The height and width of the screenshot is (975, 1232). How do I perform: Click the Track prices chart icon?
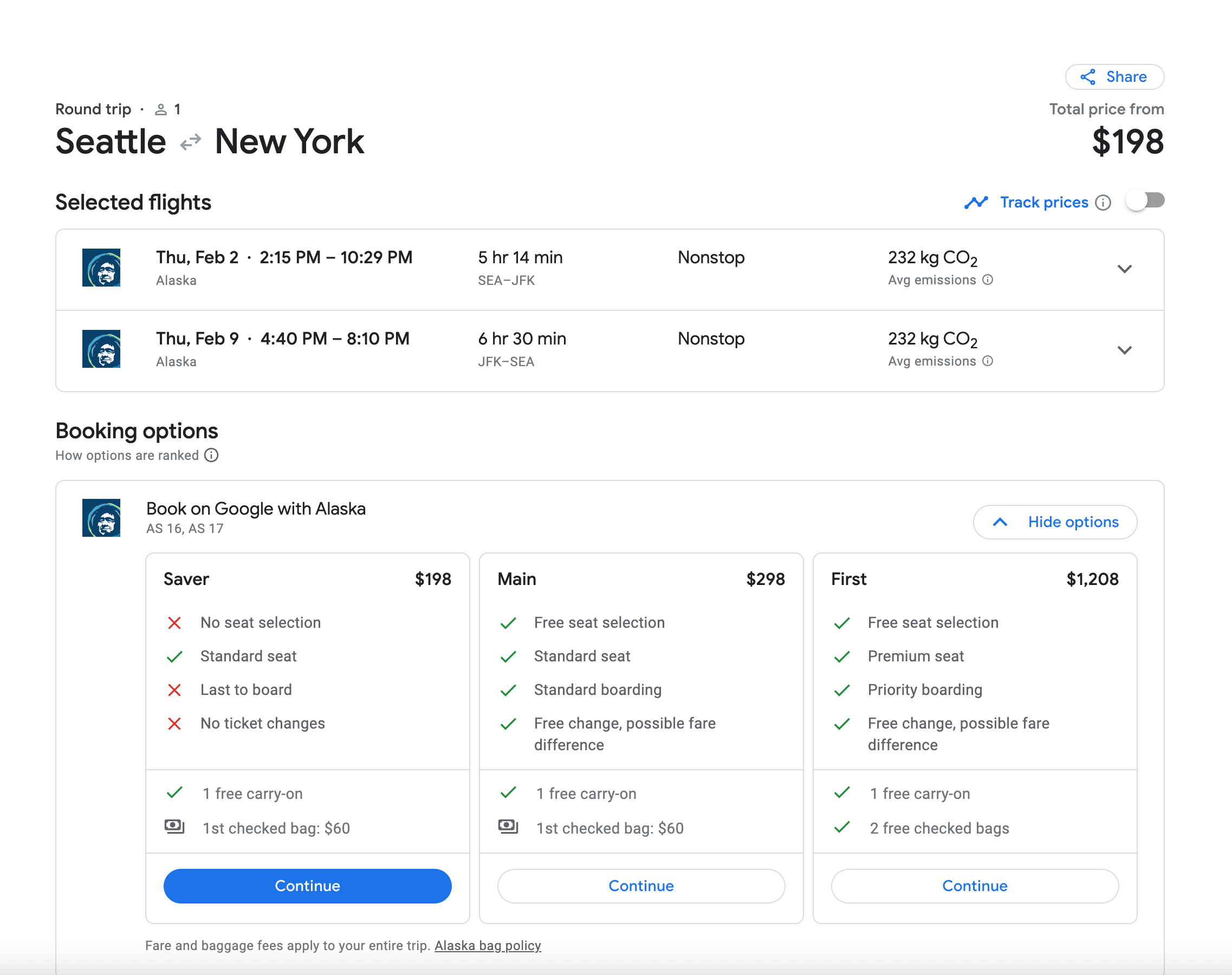(x=976, y=203)
